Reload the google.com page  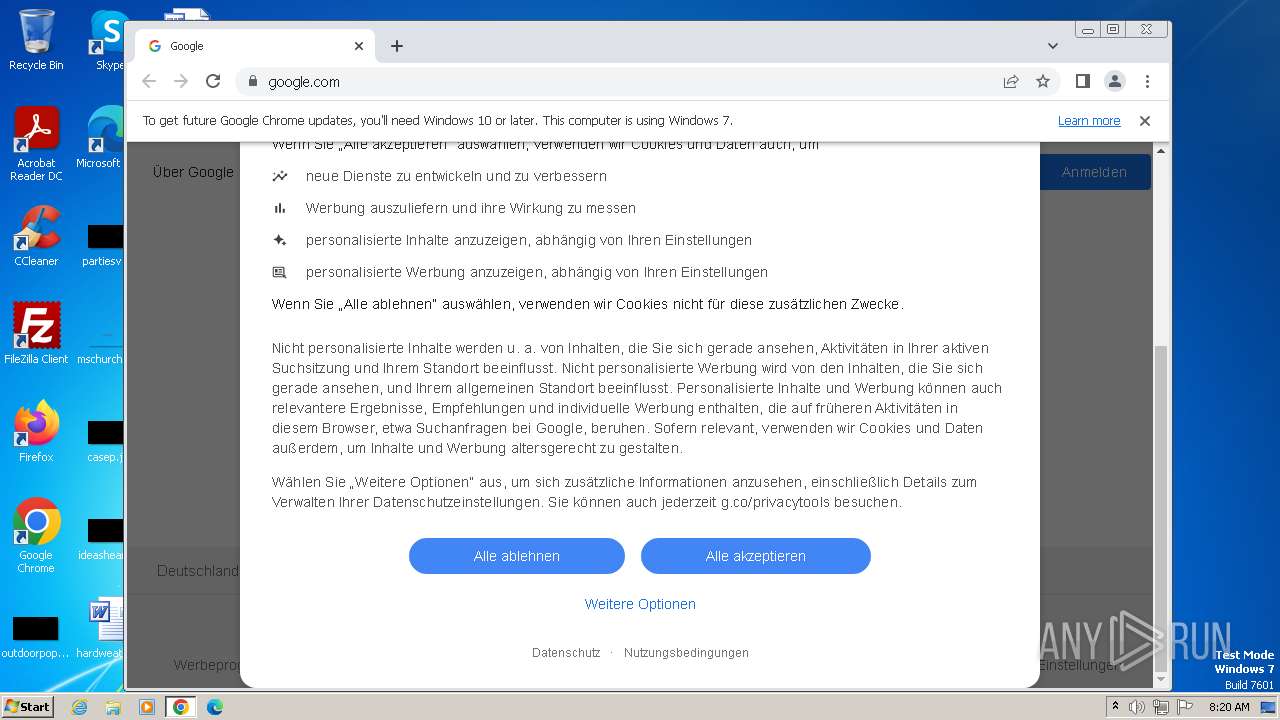(213, 81)
